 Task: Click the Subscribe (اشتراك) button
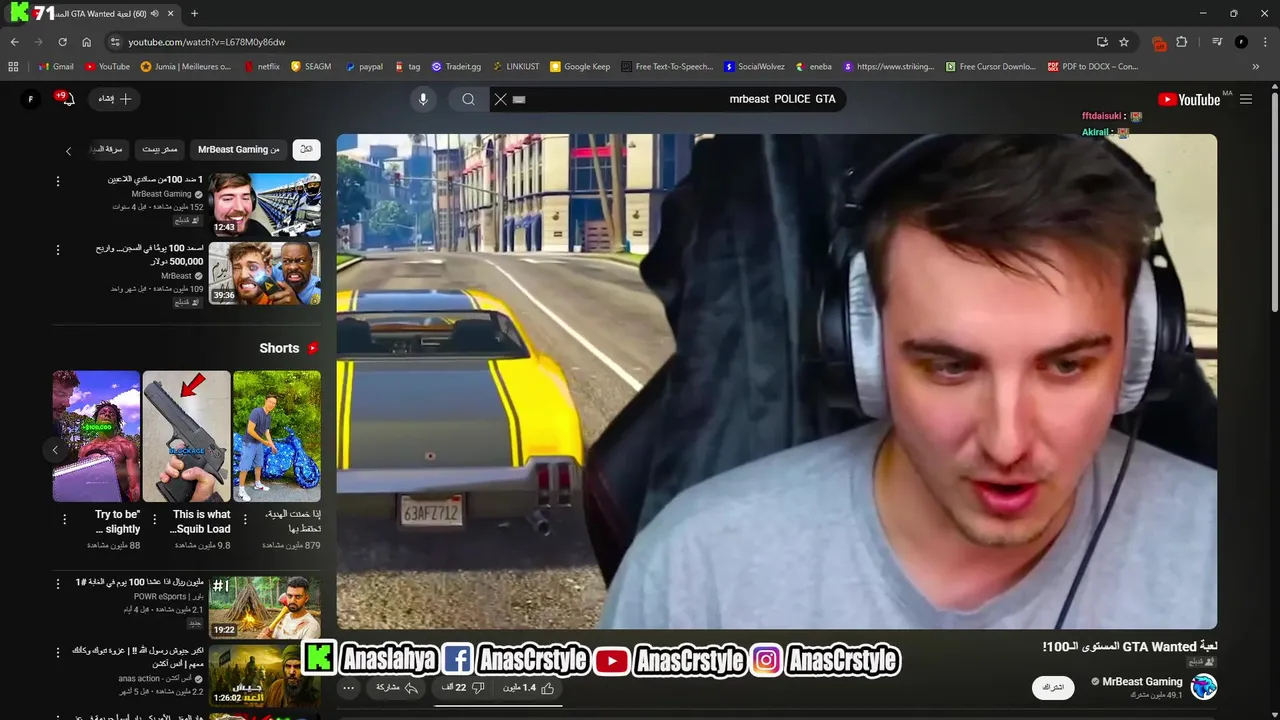[1053, 688]
